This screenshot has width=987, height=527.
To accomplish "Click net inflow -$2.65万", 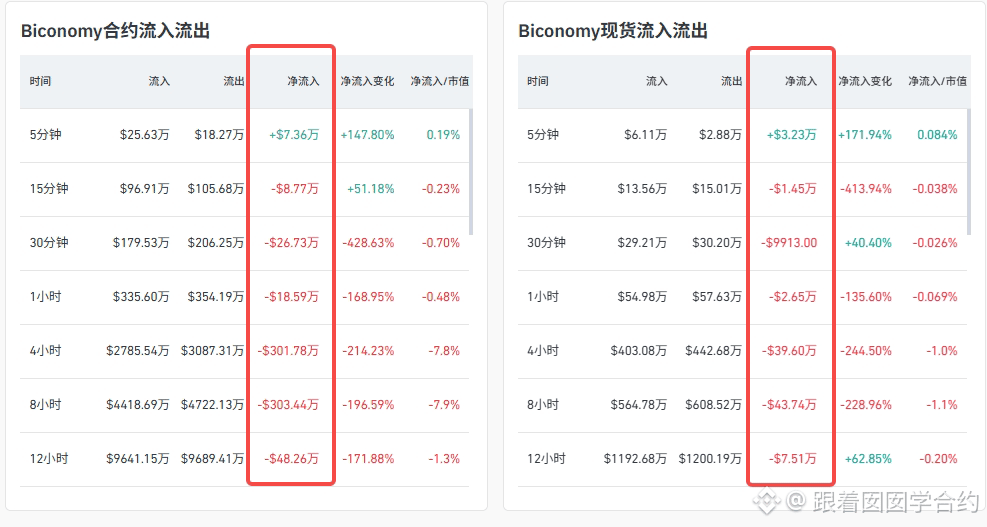I will [792, 297].
